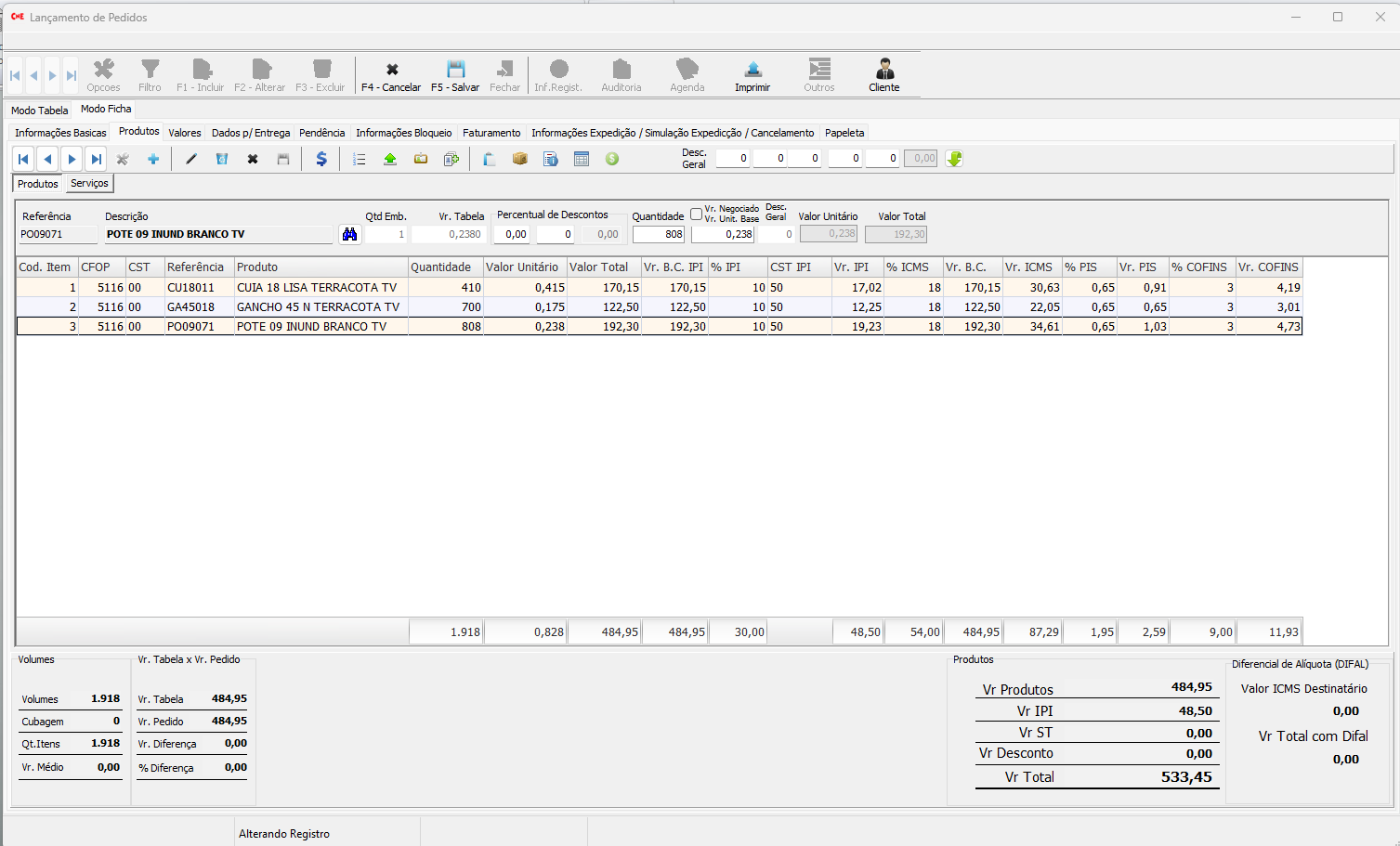Click the F4 - Cancelar toolbar icon

391,70
